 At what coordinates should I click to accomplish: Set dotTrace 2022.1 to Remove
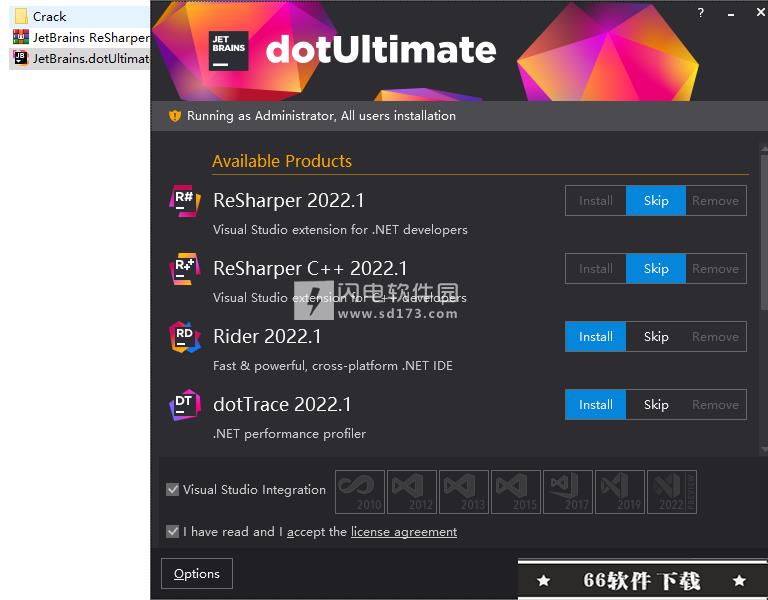[716, 405]
